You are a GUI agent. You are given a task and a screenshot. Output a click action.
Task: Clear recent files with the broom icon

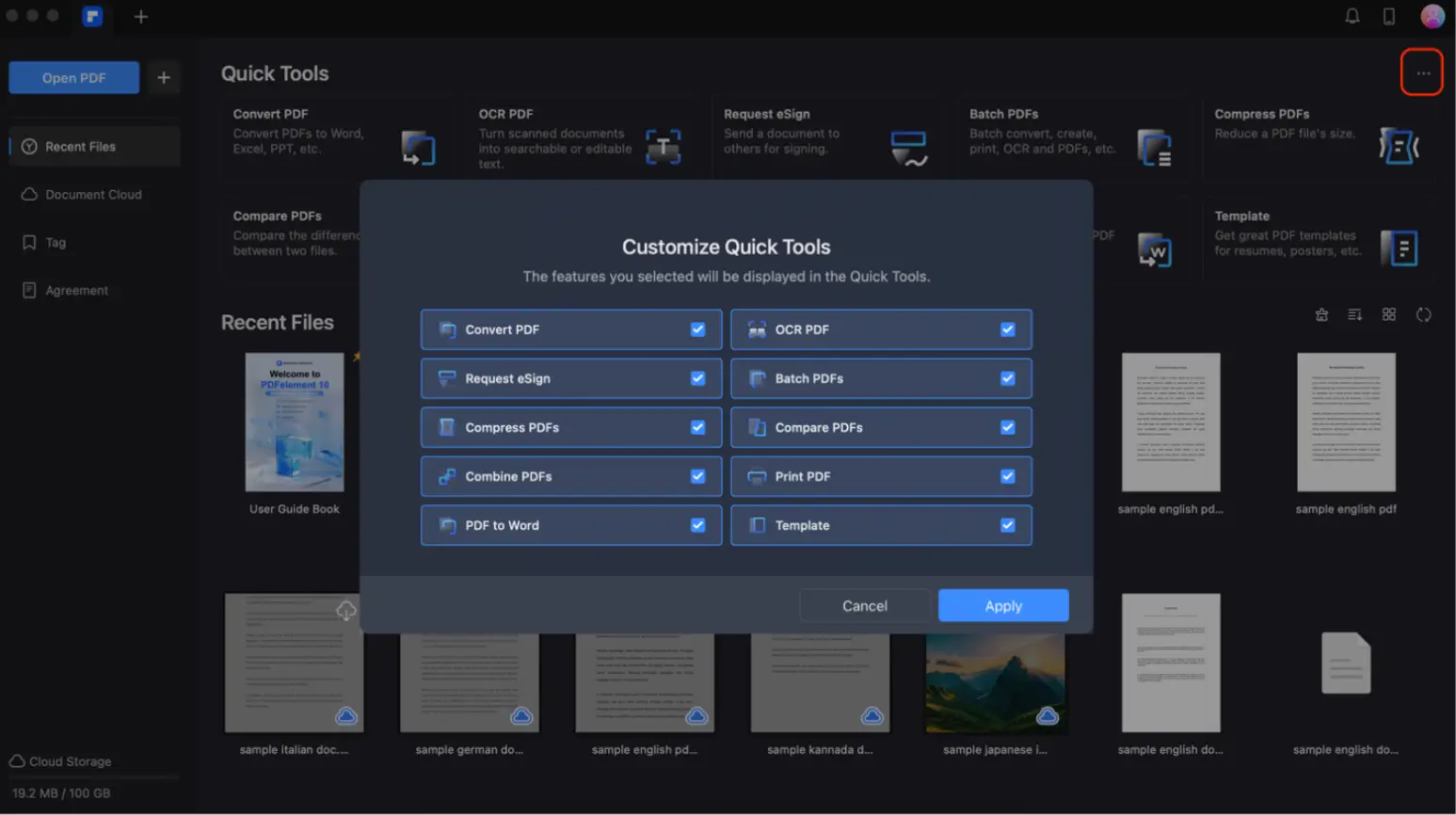(1321, 313)
